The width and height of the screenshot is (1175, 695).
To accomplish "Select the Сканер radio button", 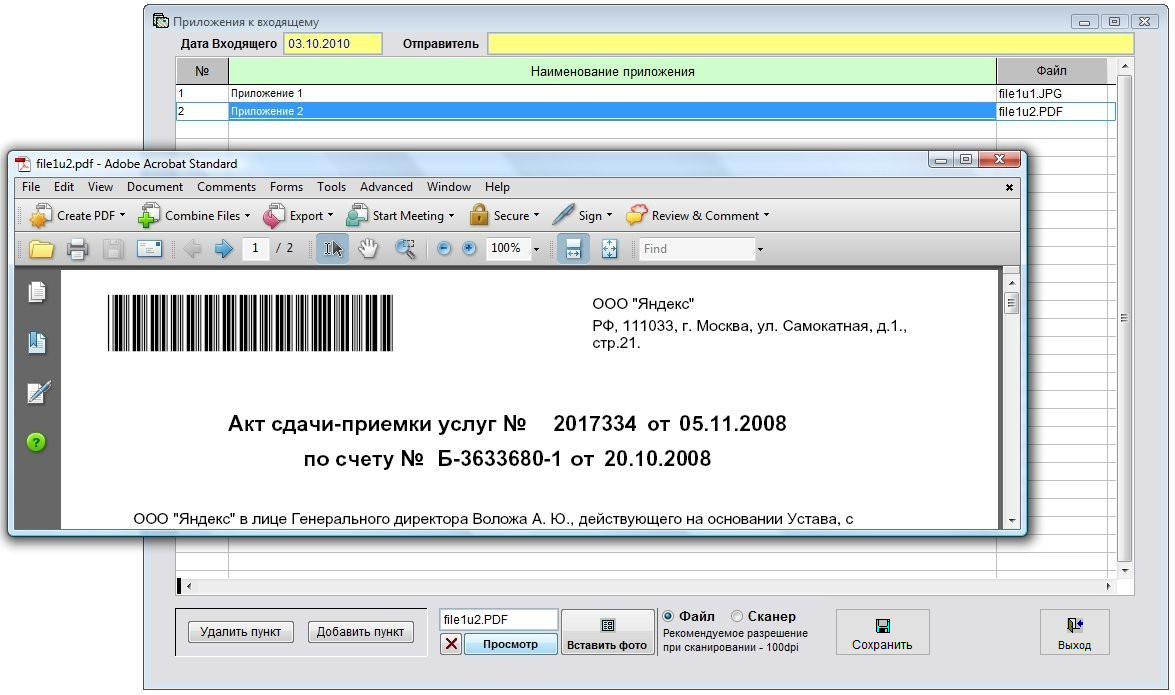I will click(x=737, y=616).
